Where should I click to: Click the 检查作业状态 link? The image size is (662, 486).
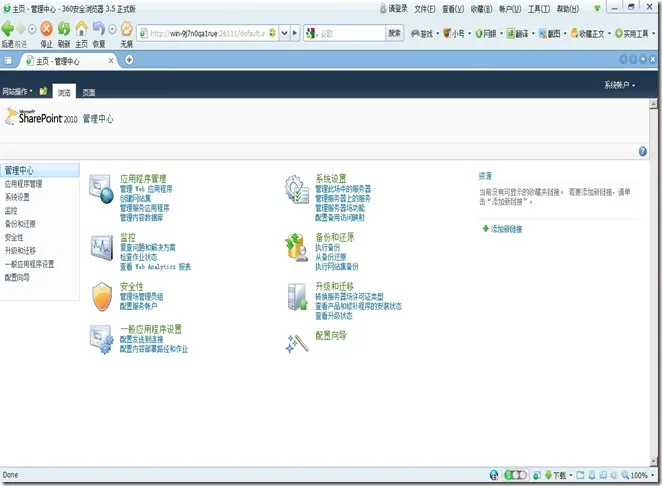tap(138, 257)
